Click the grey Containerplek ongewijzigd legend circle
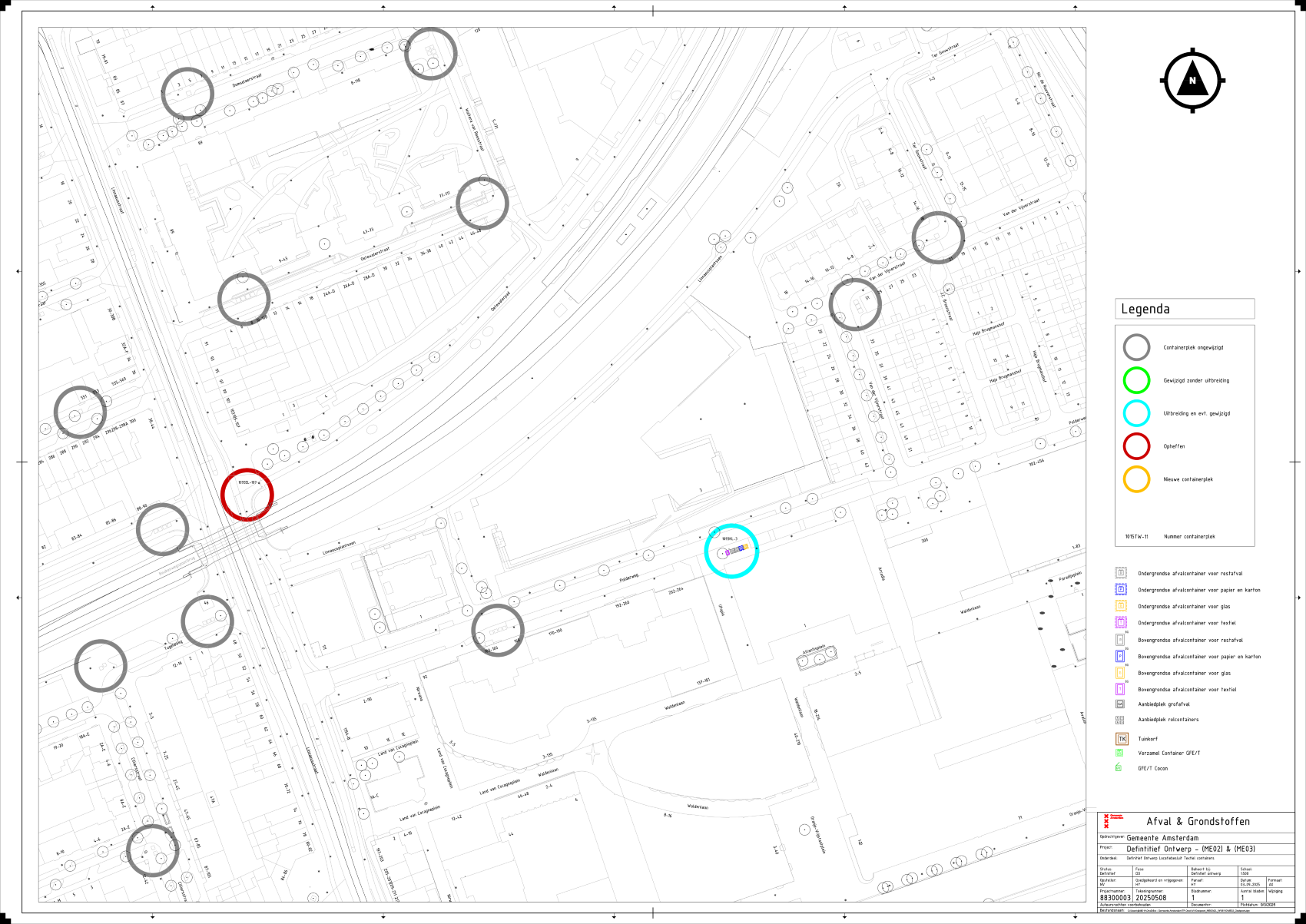 [x=1136, y=347]
